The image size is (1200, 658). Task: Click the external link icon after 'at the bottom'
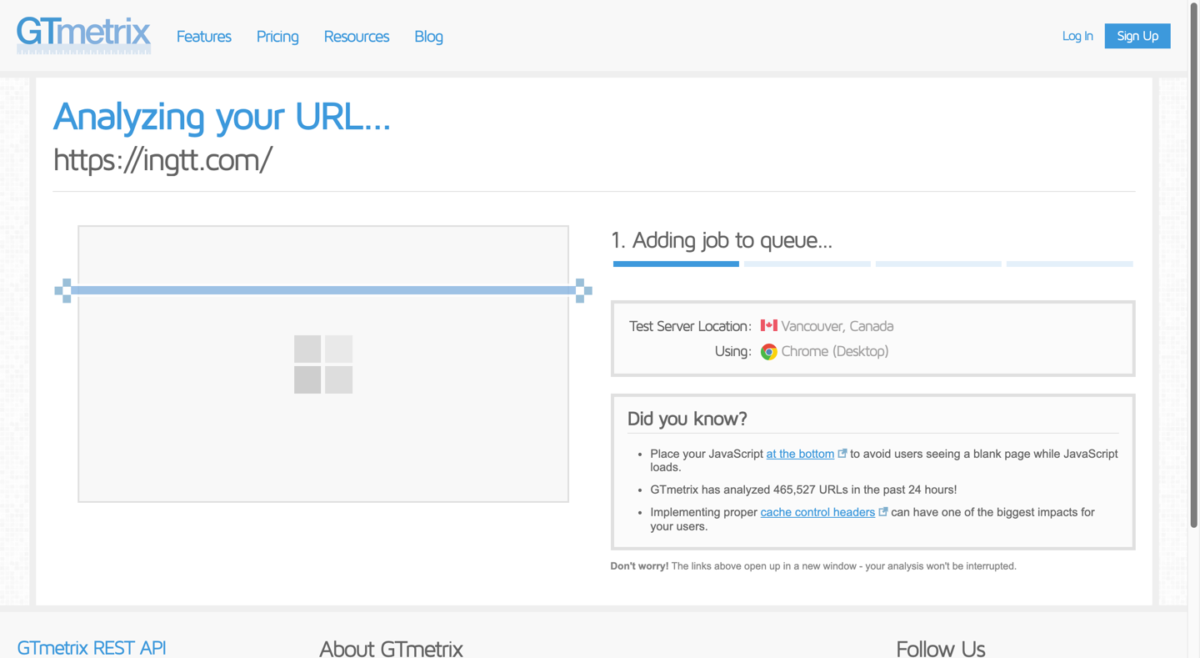point(842,453)
